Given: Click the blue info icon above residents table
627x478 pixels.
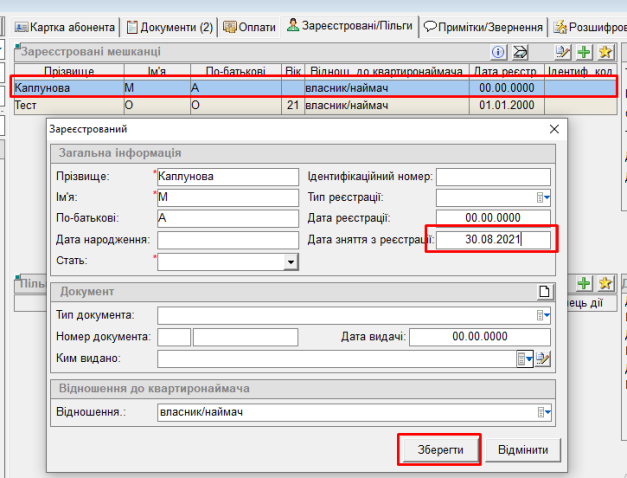Looking at the screenshot, I should click(x=498, y=51).
